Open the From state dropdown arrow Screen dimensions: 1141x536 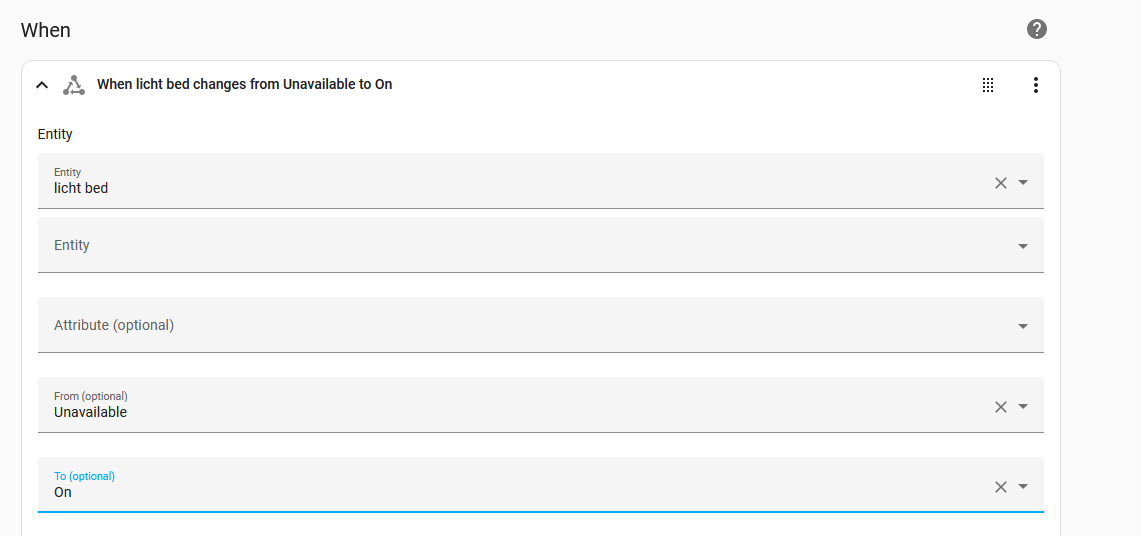tap(1023, 407)
